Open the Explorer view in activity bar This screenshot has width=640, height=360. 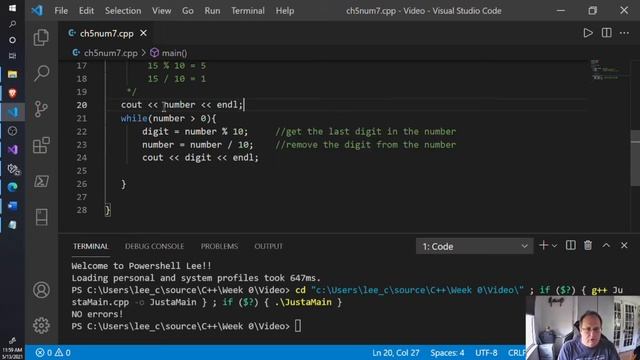click(x=41, y=38)
